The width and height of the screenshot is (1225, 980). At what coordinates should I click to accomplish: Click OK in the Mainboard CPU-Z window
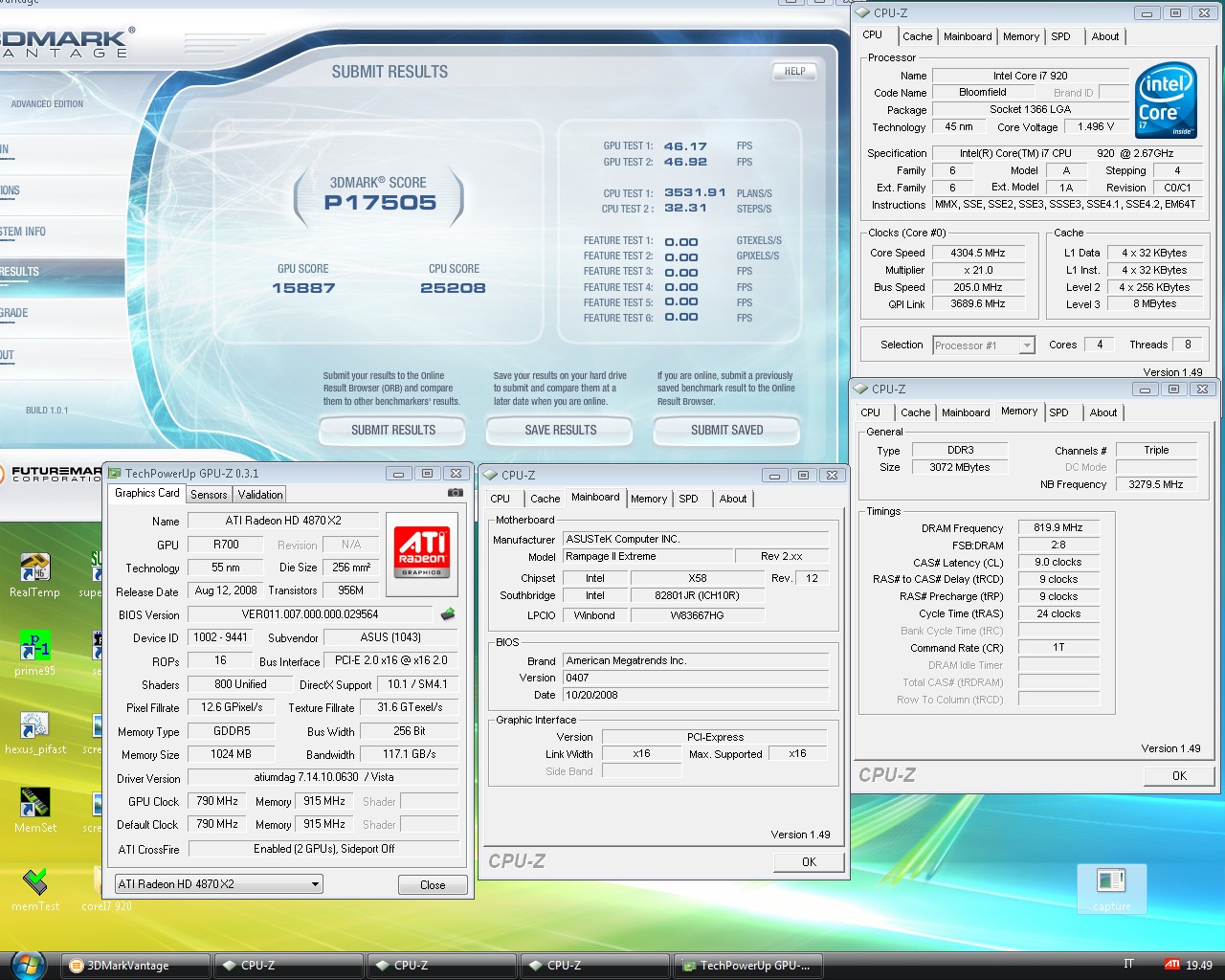(809, 862)
